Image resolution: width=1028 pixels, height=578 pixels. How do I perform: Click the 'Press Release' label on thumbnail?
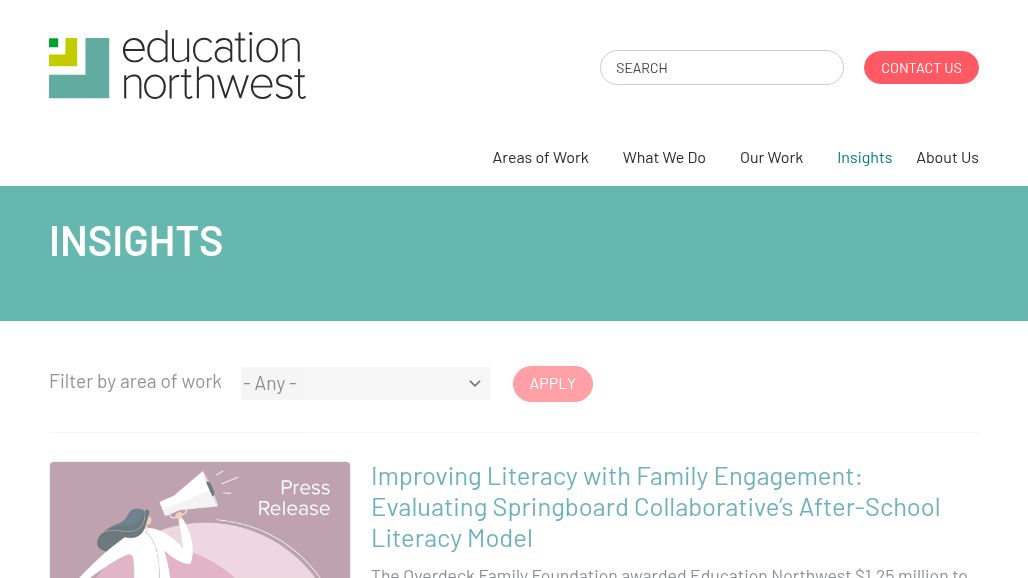(294, 498)
